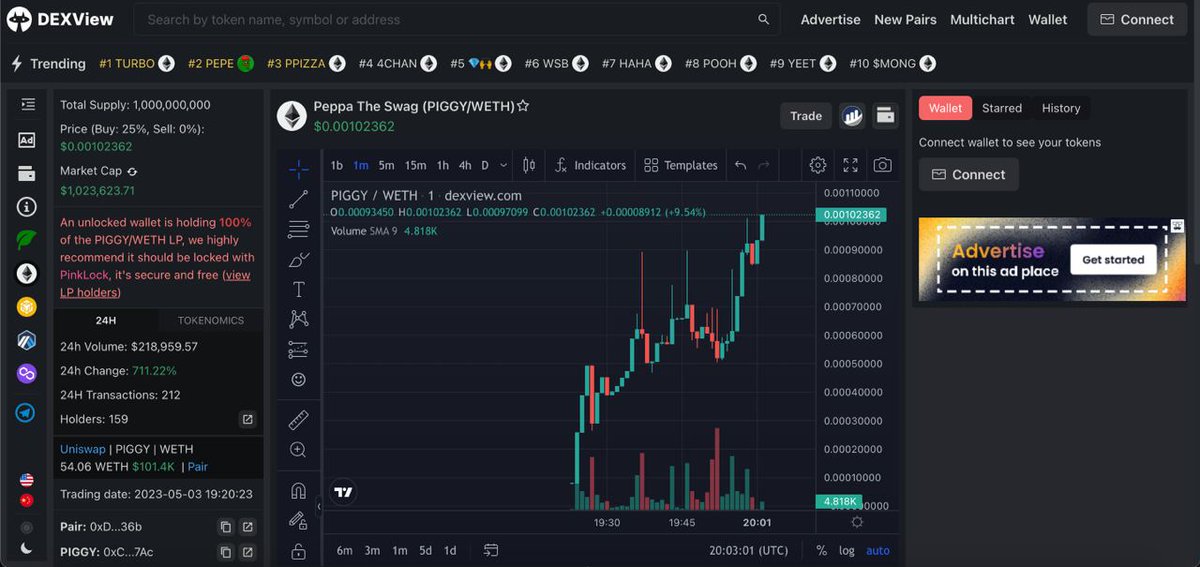The height and width of the screenshot is (567, 1200).
Task: Set chart range to 5d
Action: tap(426, 550)
